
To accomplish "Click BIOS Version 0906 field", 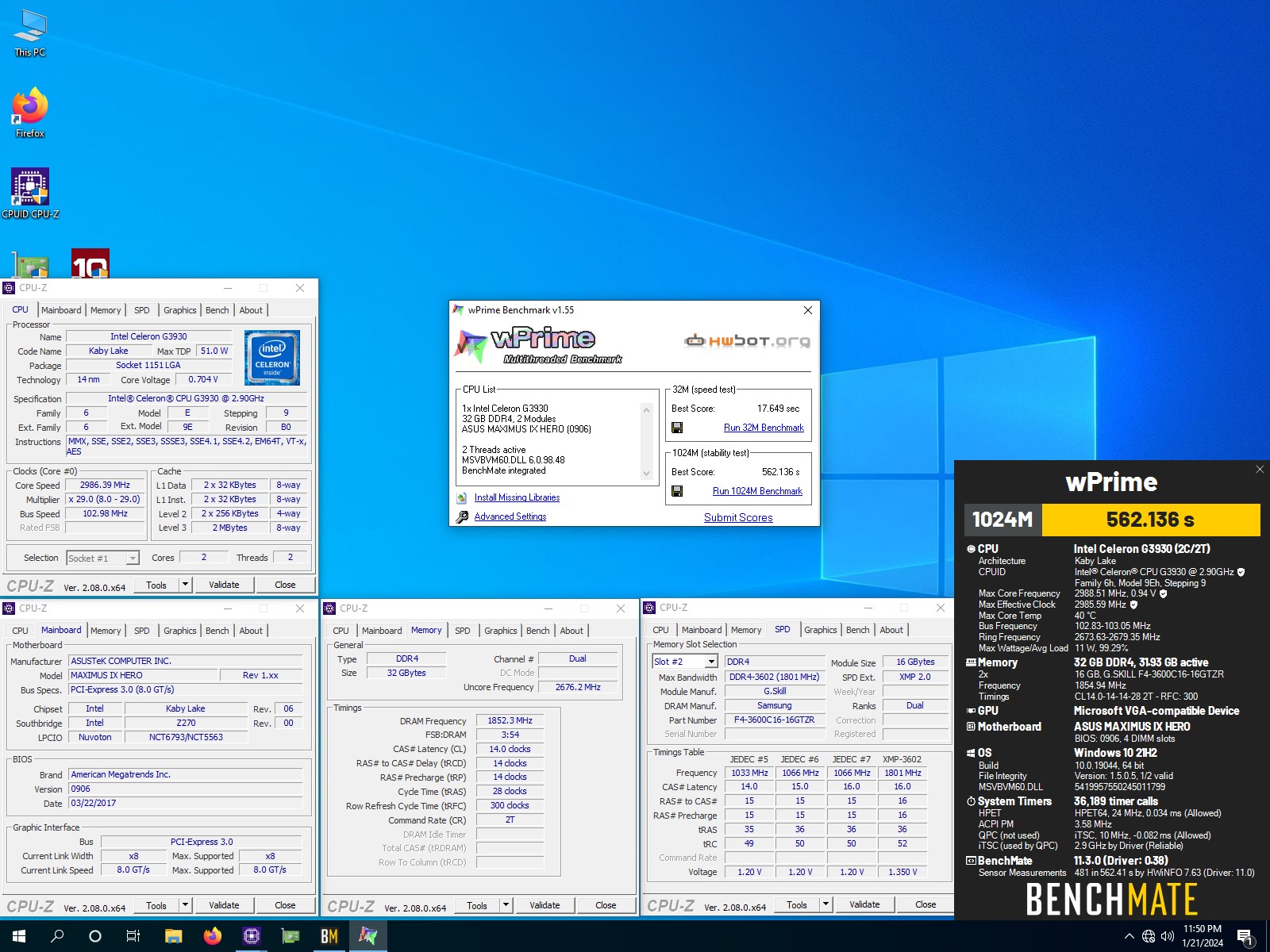I will 186,789.
